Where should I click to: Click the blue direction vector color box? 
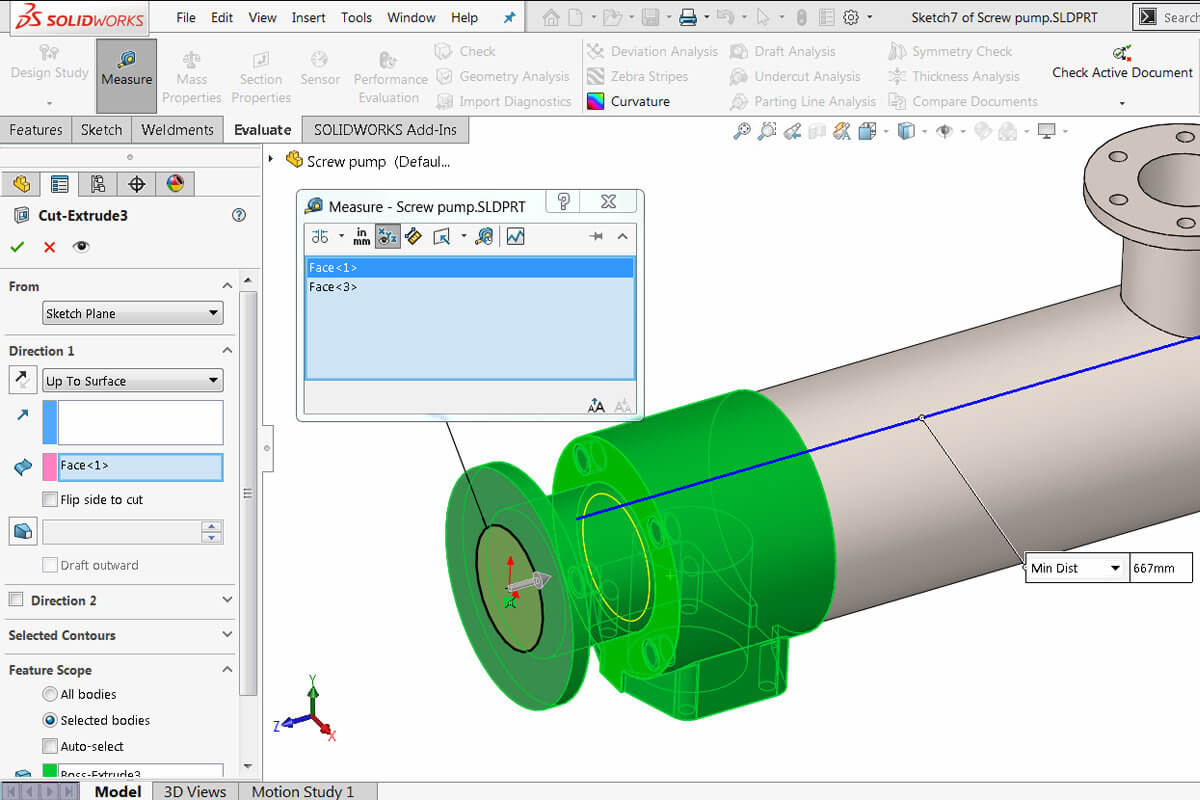pyautogui.click(x=49, y=423)
